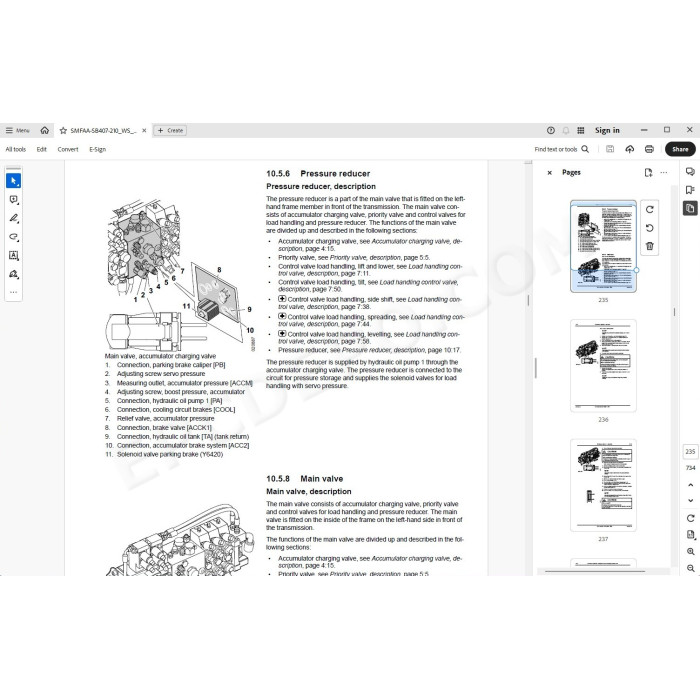Open the Edit menu

(x=42, y=149)
